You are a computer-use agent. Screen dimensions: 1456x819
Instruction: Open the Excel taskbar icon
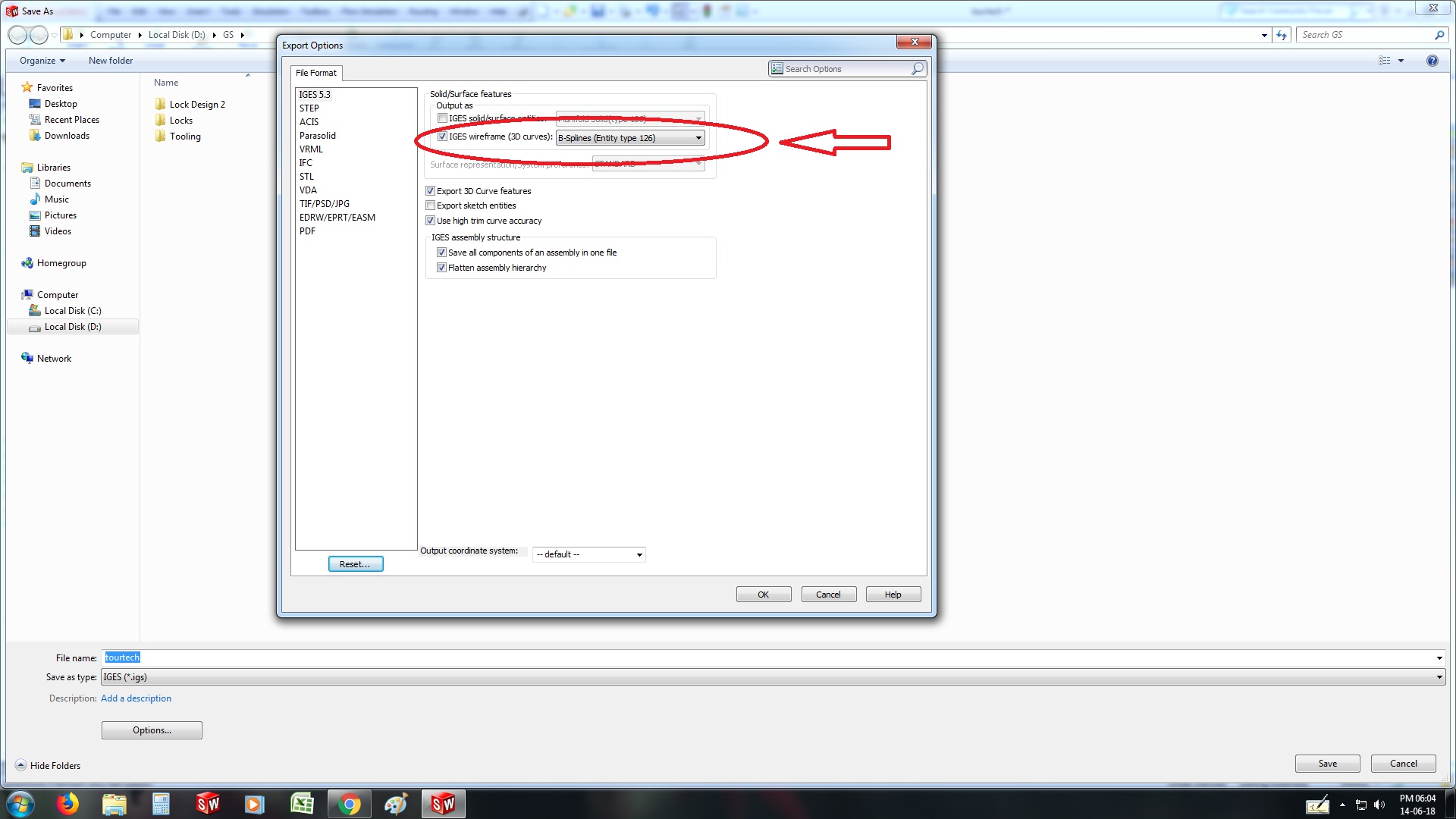[302, 804]
